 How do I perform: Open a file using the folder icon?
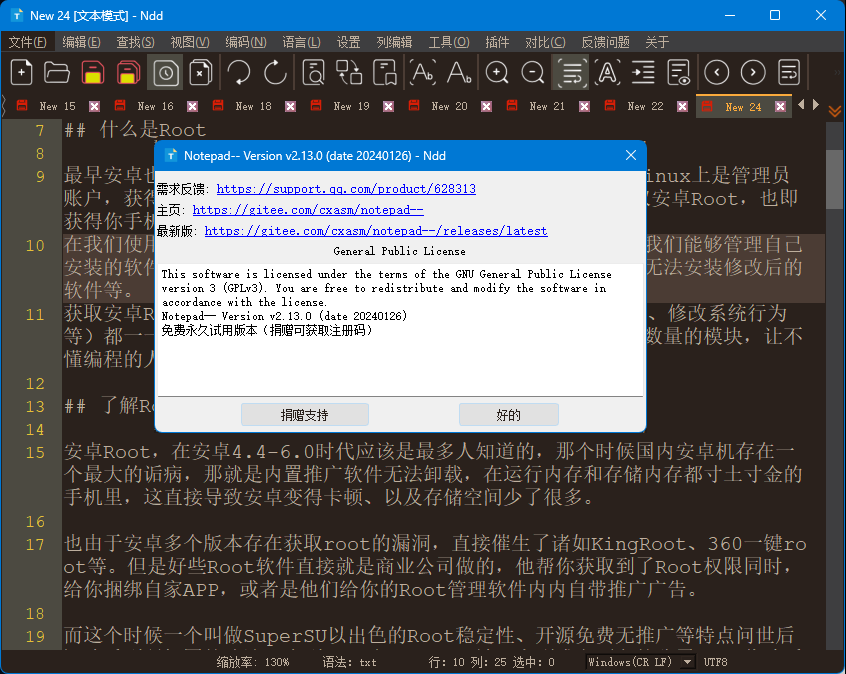click(57, 72)
